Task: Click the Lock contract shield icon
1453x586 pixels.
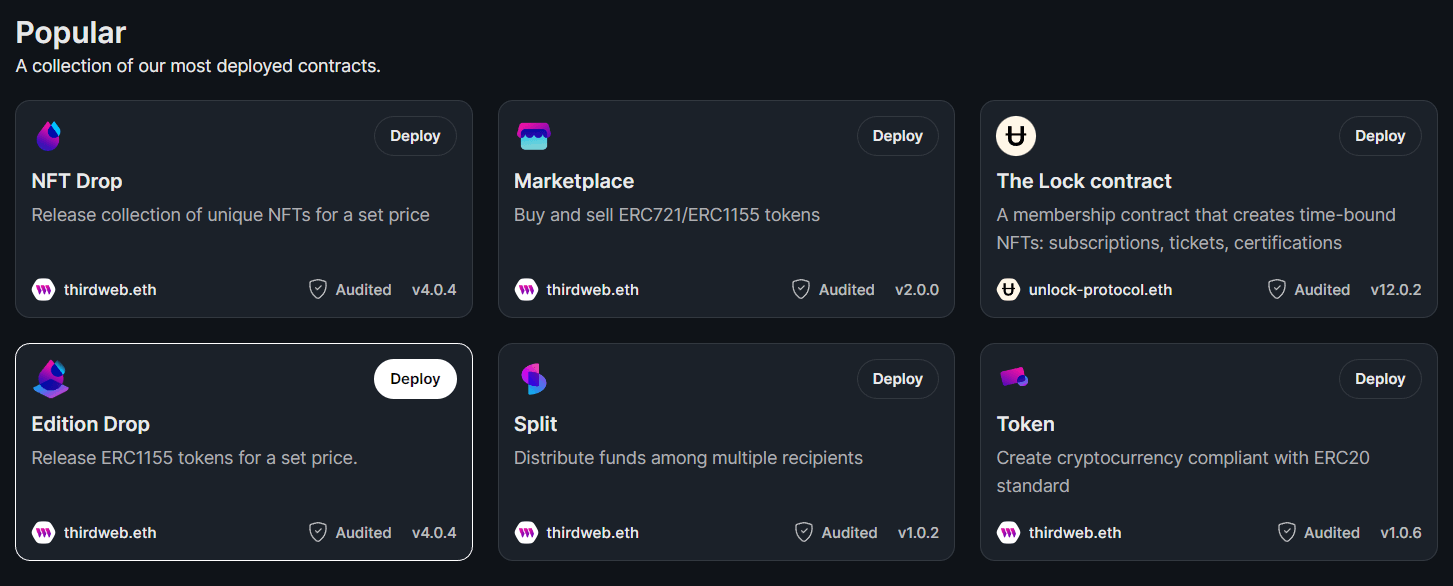Action: [1015, 135]
